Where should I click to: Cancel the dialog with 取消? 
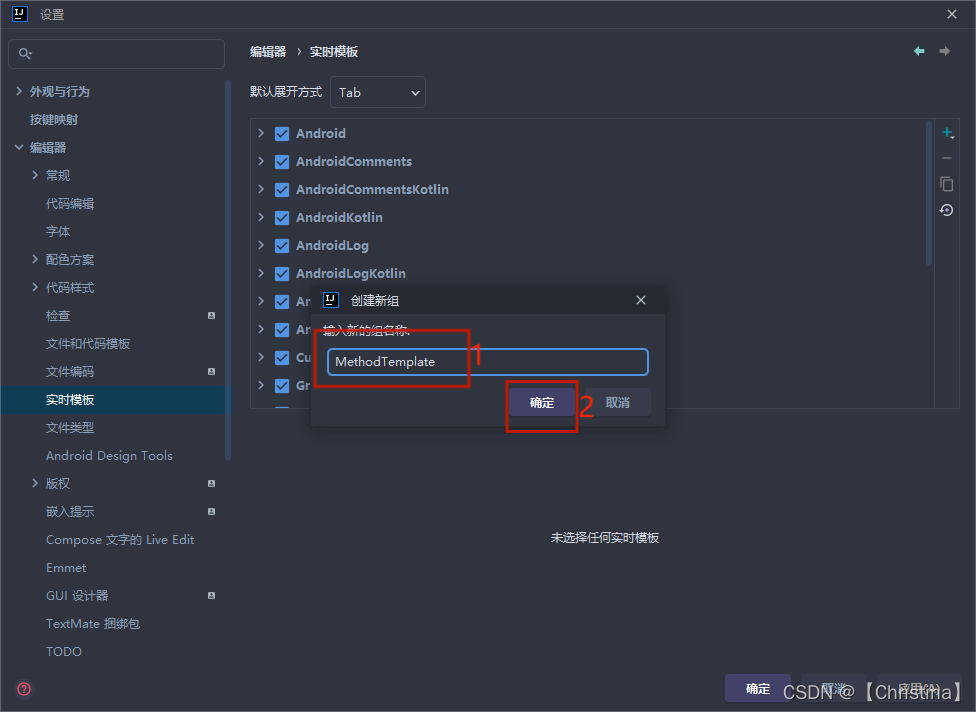point(617,401)
